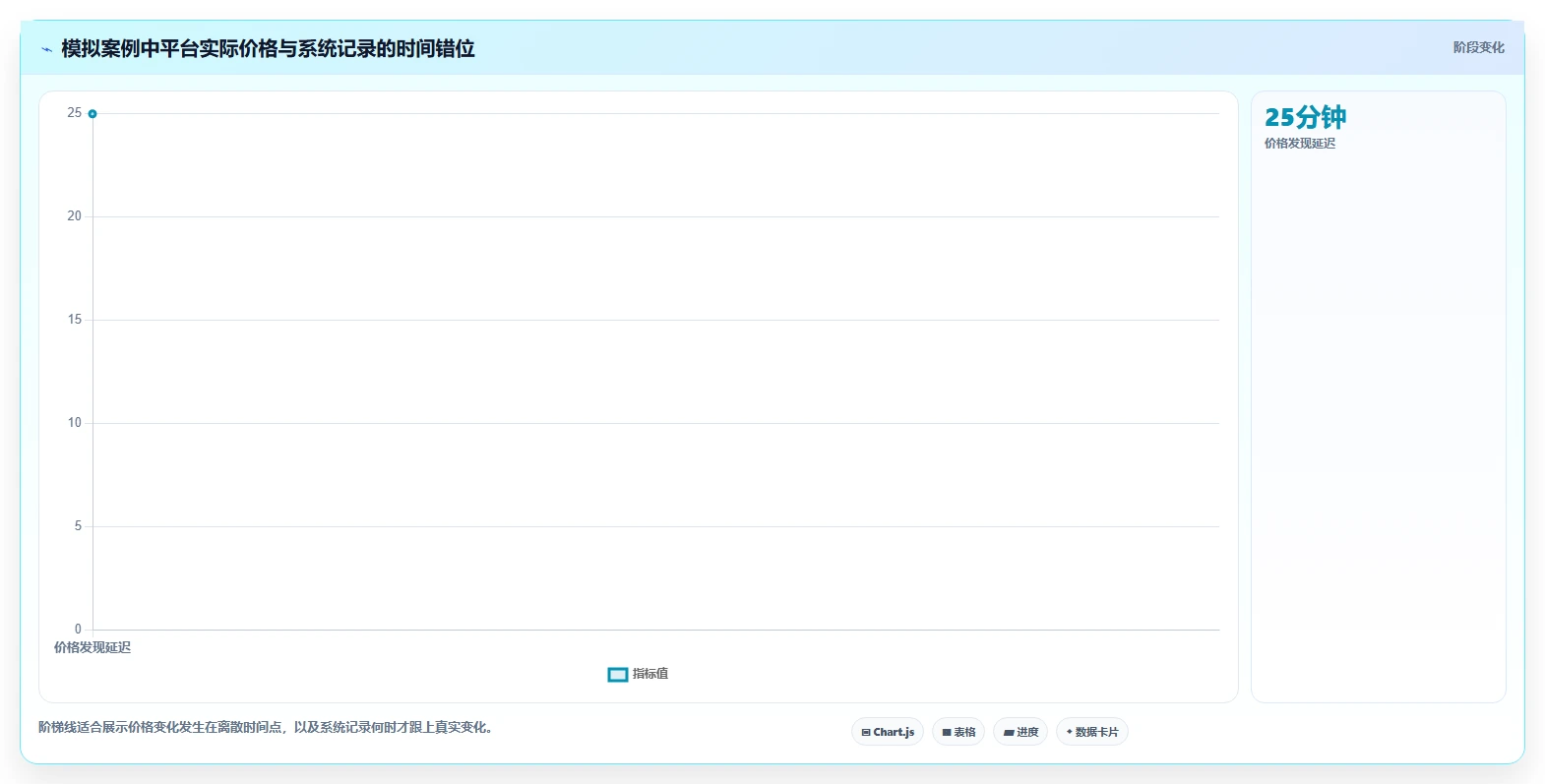1545x784 pixels.
Task: Click the data point at value 25
Action: (93, 114)
